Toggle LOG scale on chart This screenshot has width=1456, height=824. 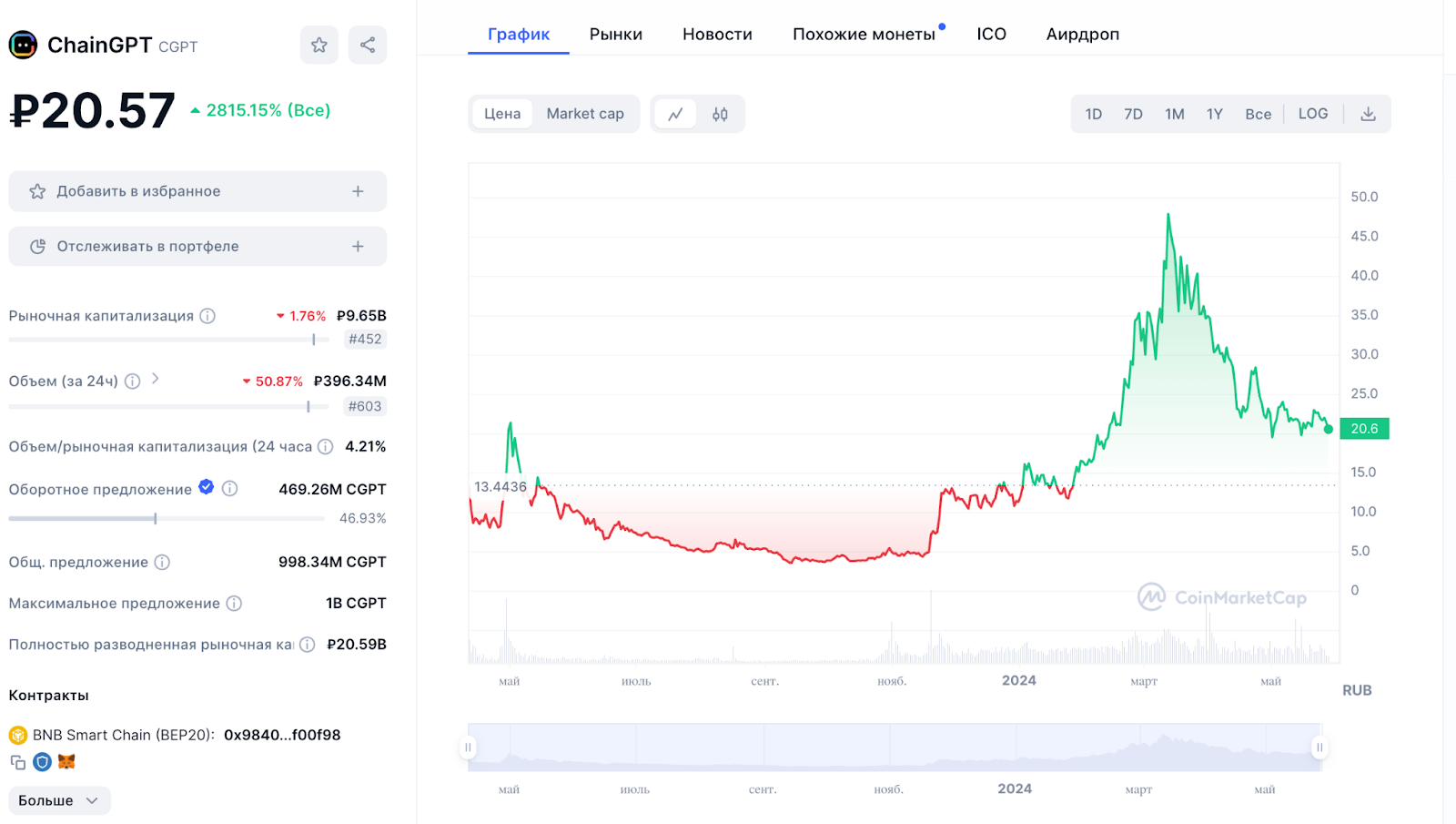click(1313, 114)
